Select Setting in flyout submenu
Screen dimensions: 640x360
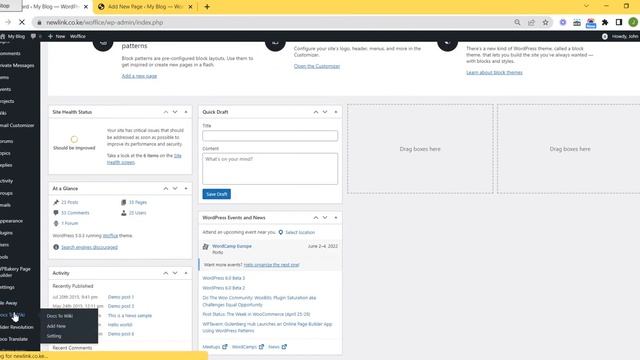pyautogui.click(x=54, y=336)
